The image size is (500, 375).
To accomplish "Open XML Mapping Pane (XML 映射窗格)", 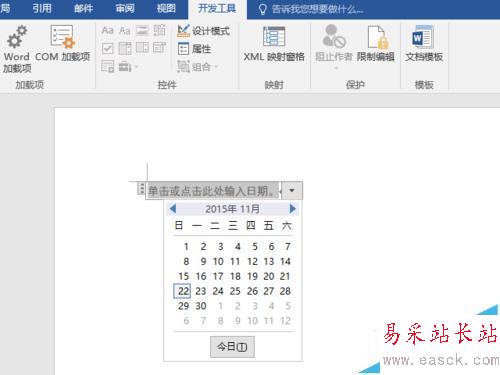I will pos(274,44).
